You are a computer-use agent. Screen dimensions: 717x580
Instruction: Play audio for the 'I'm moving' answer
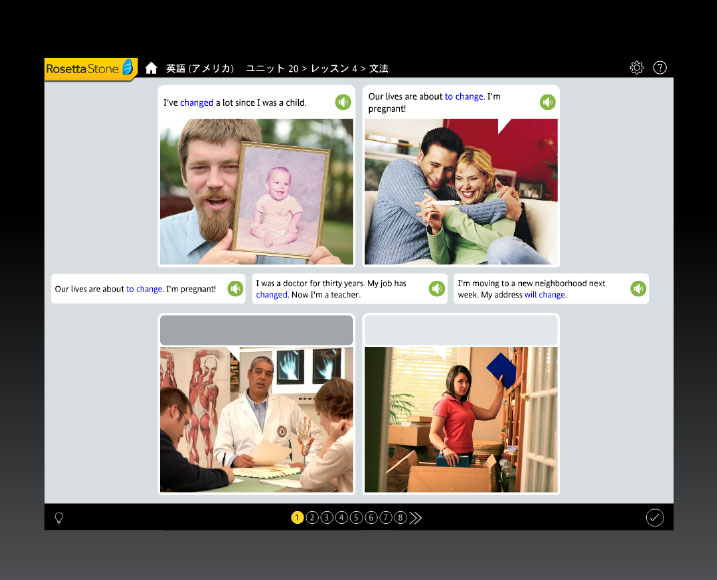click(638, 289)
